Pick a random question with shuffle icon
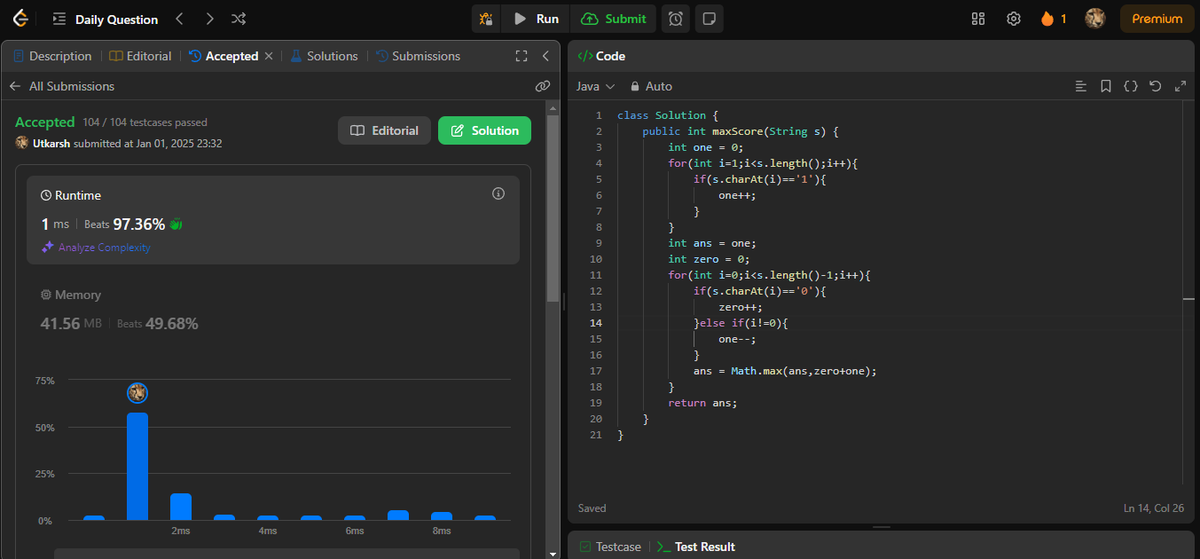Screen dimensions: 1200x559 [238, 19]
